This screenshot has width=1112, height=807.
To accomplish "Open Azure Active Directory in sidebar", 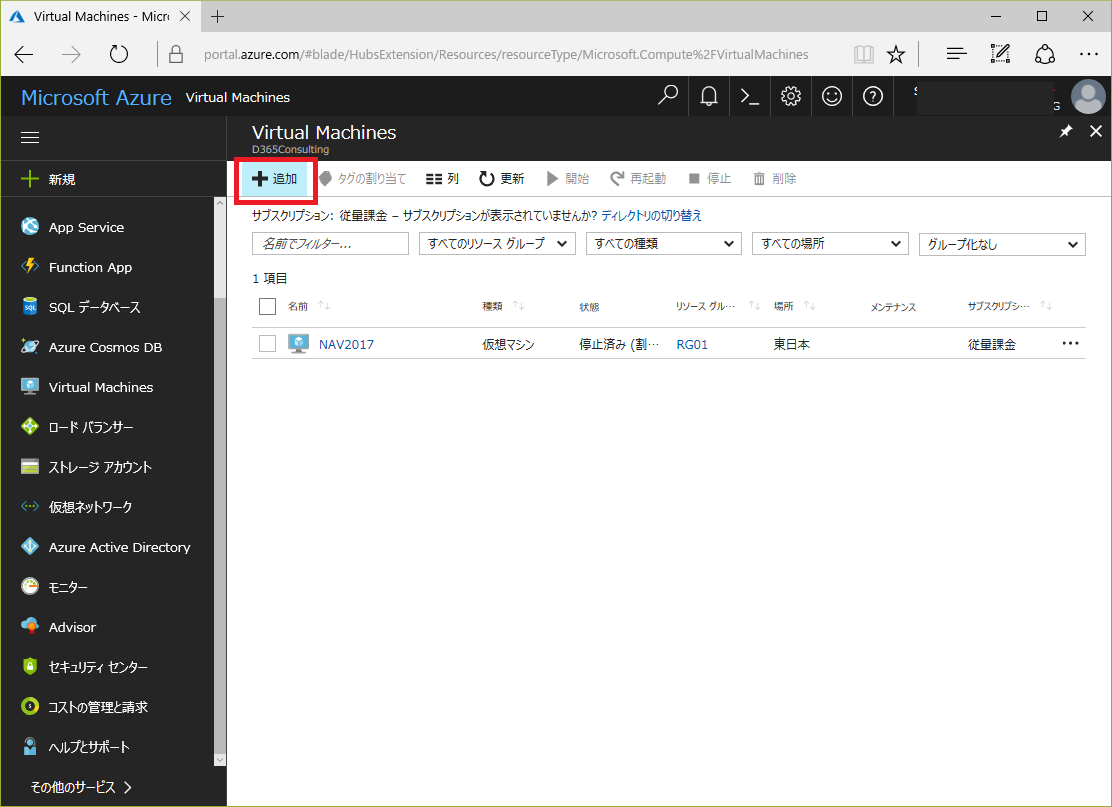I will point(107,547).
